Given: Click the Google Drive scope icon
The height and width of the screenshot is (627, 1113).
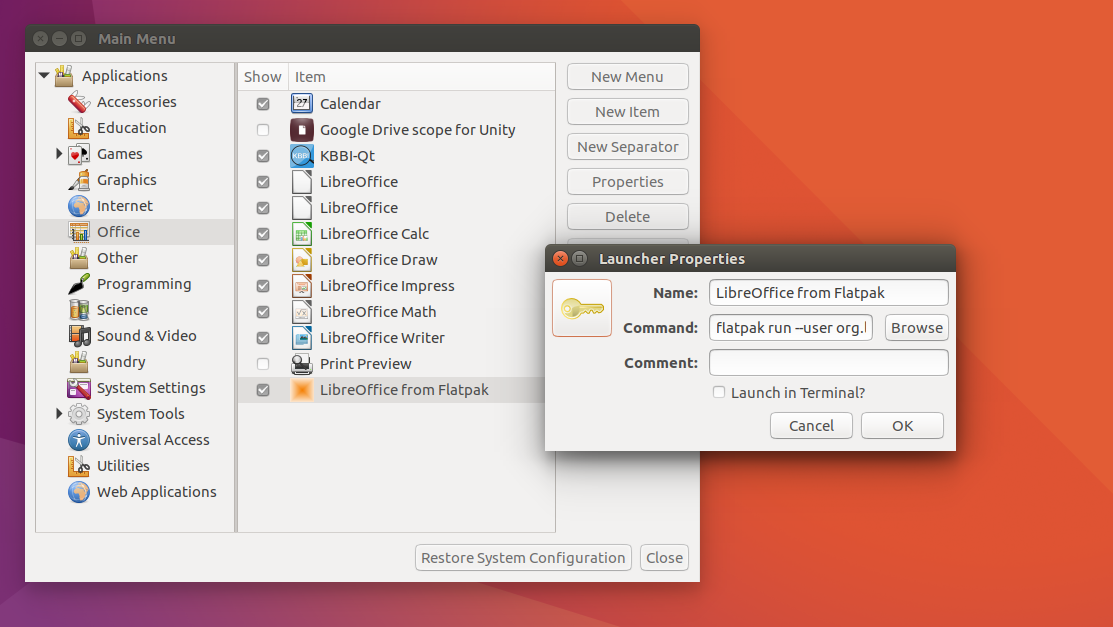Looking at the screenshot, I should [x=302, y=130].
